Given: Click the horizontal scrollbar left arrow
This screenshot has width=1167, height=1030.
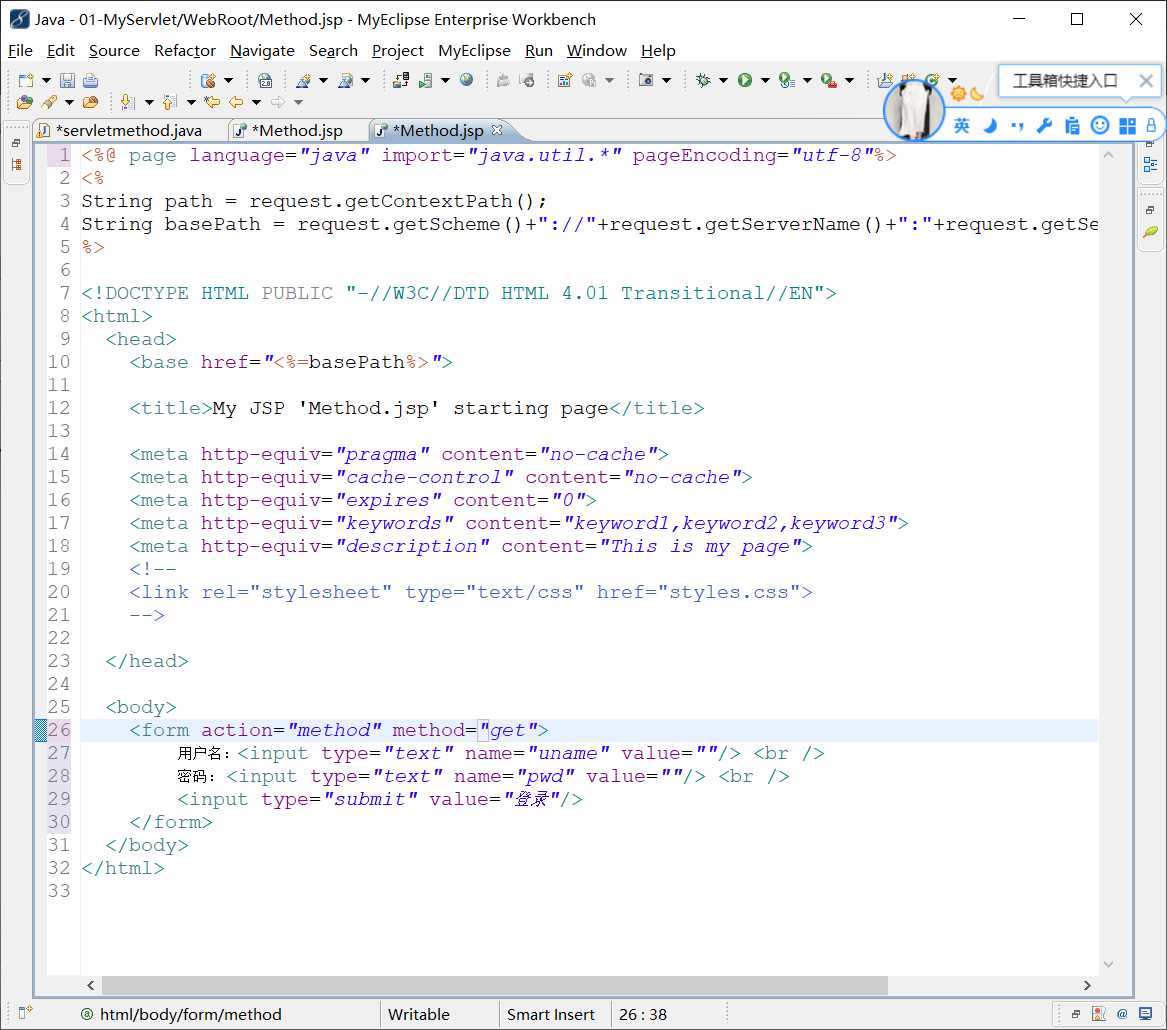Looking at the screenshot, I should [91, 985].
